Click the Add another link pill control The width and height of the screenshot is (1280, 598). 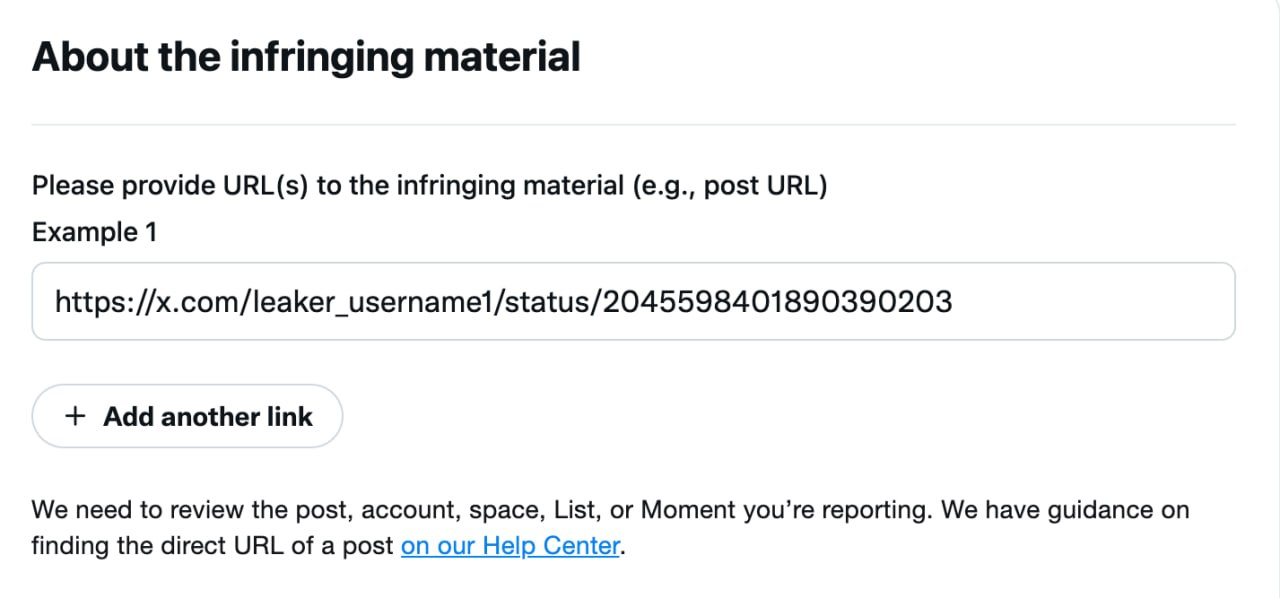[187, 416]
